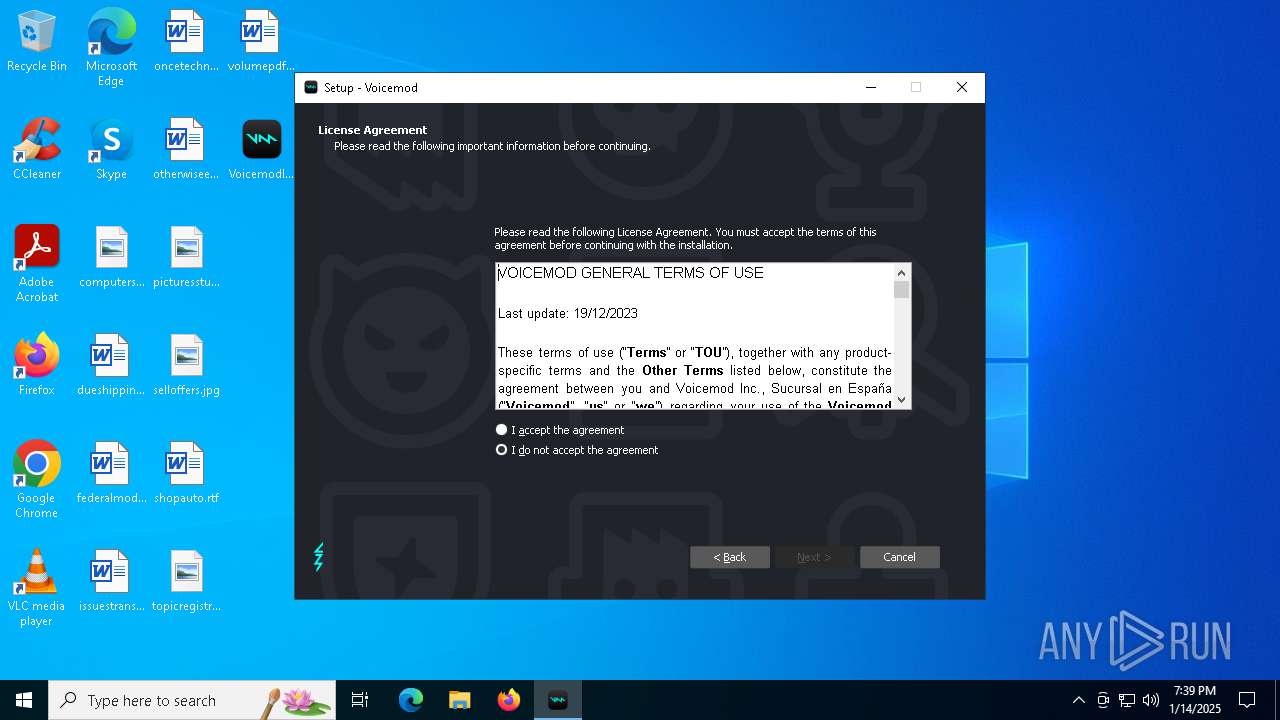This screenshot has width=1280, height=720.
Task: Cancel the Voicemod setup
Action: coord(900,557)
